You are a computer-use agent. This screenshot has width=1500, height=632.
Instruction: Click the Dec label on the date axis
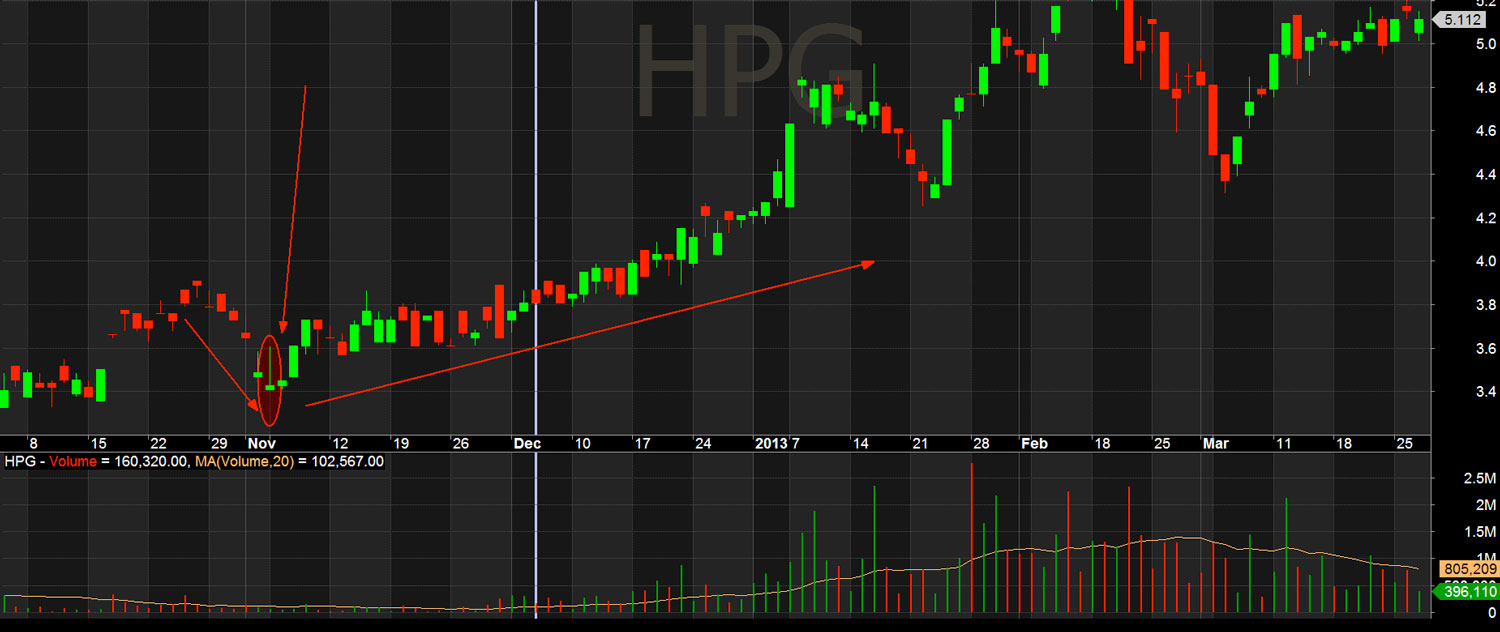[526, 443]
